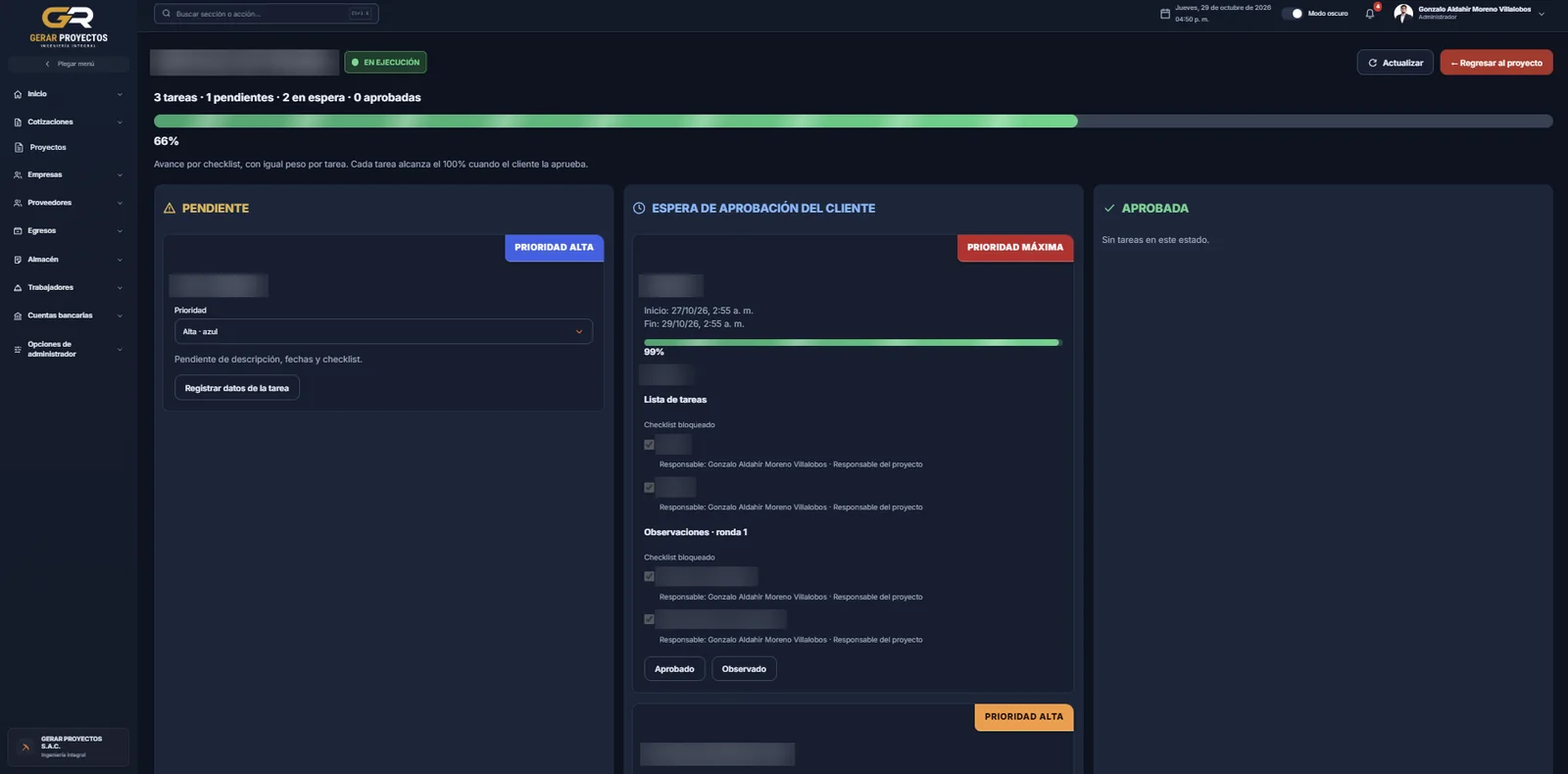Image resolution: width=1568 pixels, height=774 pixels.
Task: Toggle the Modo oscuro switch
Action: point(1293,14)
